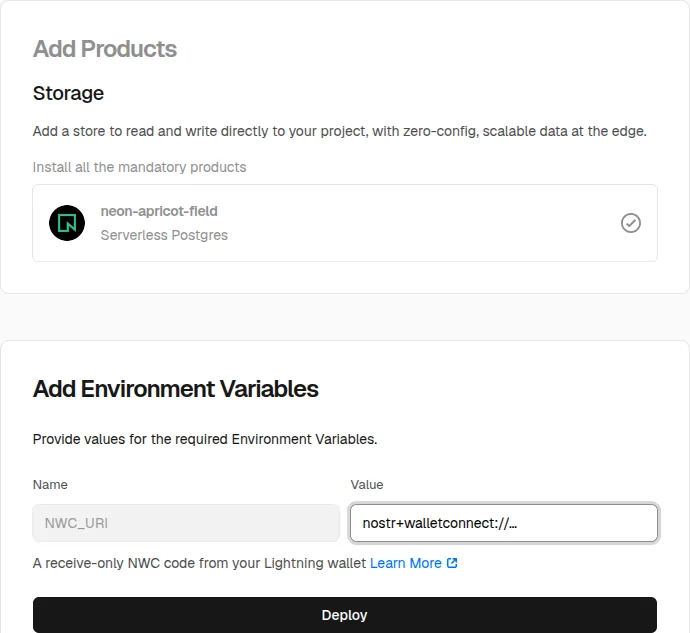Click the Add Products heading
This screenshot has height=633, width=690.
coord(105,49)
